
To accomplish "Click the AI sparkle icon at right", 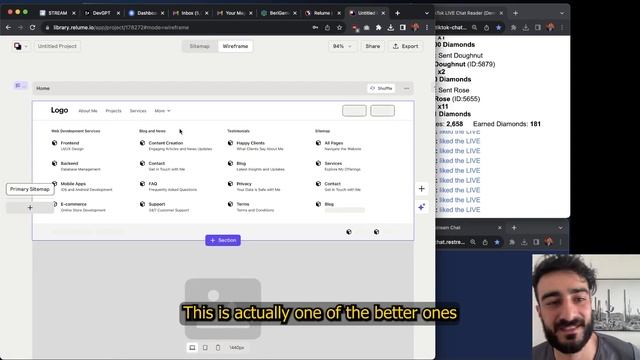I will pos(422,207).
